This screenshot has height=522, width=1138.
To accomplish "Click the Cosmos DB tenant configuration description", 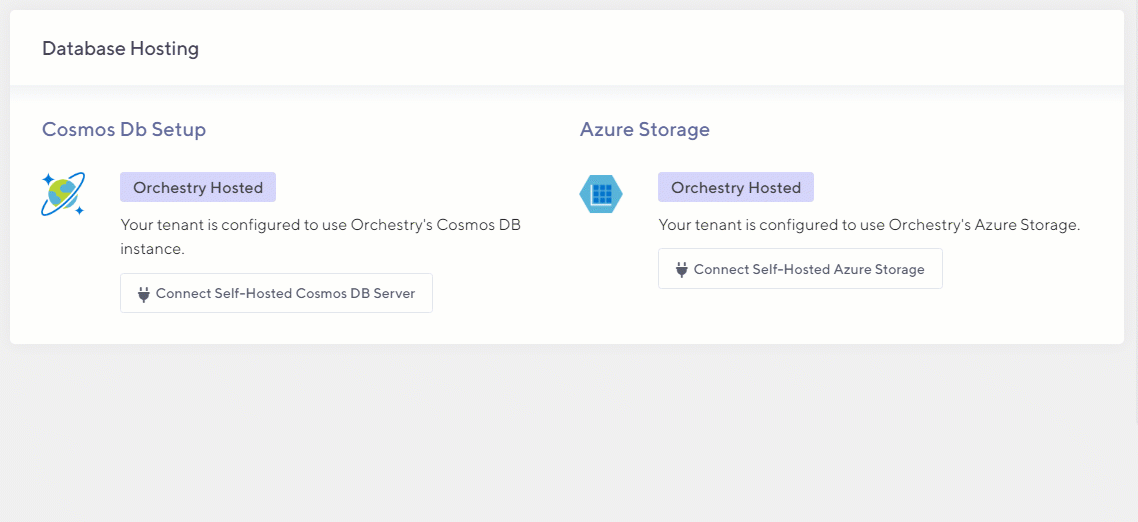I will click(x=320, y=225).
